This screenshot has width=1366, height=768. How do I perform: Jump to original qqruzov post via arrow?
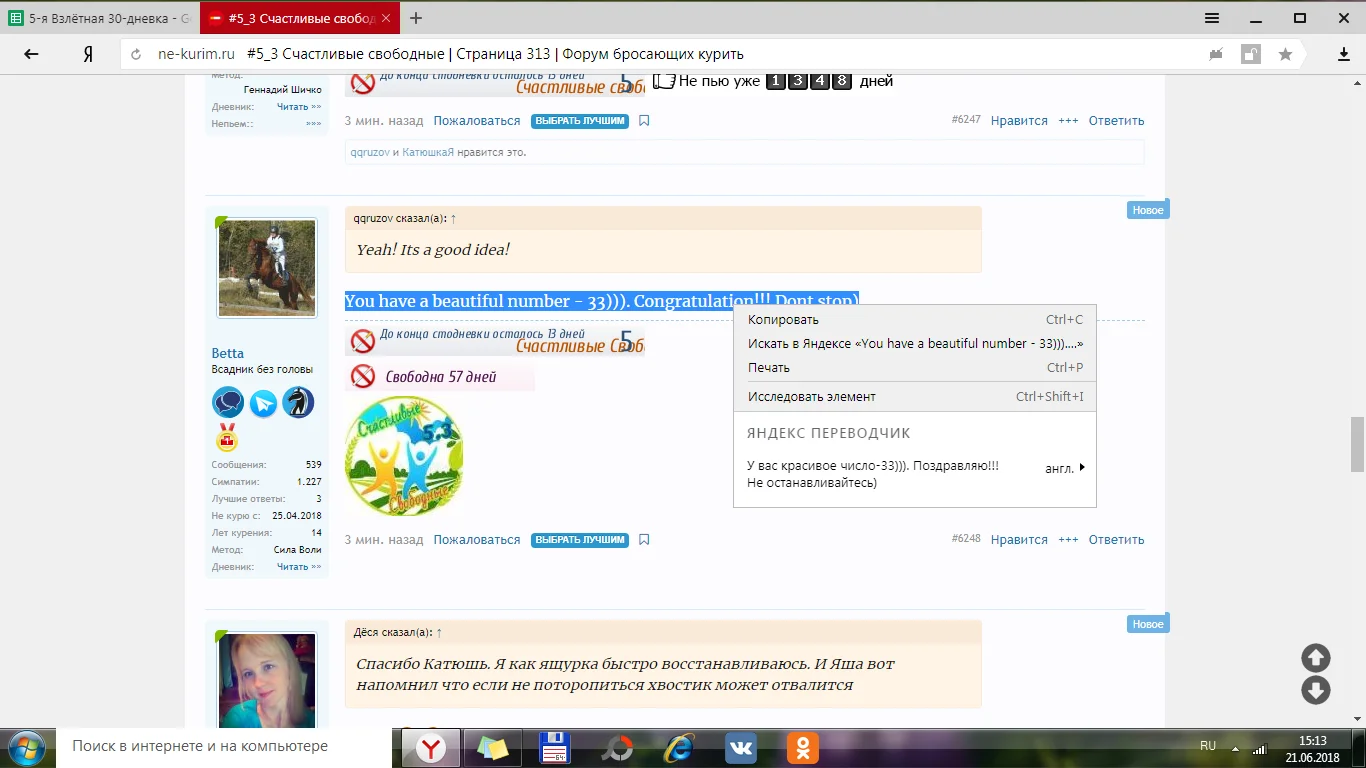453,218
